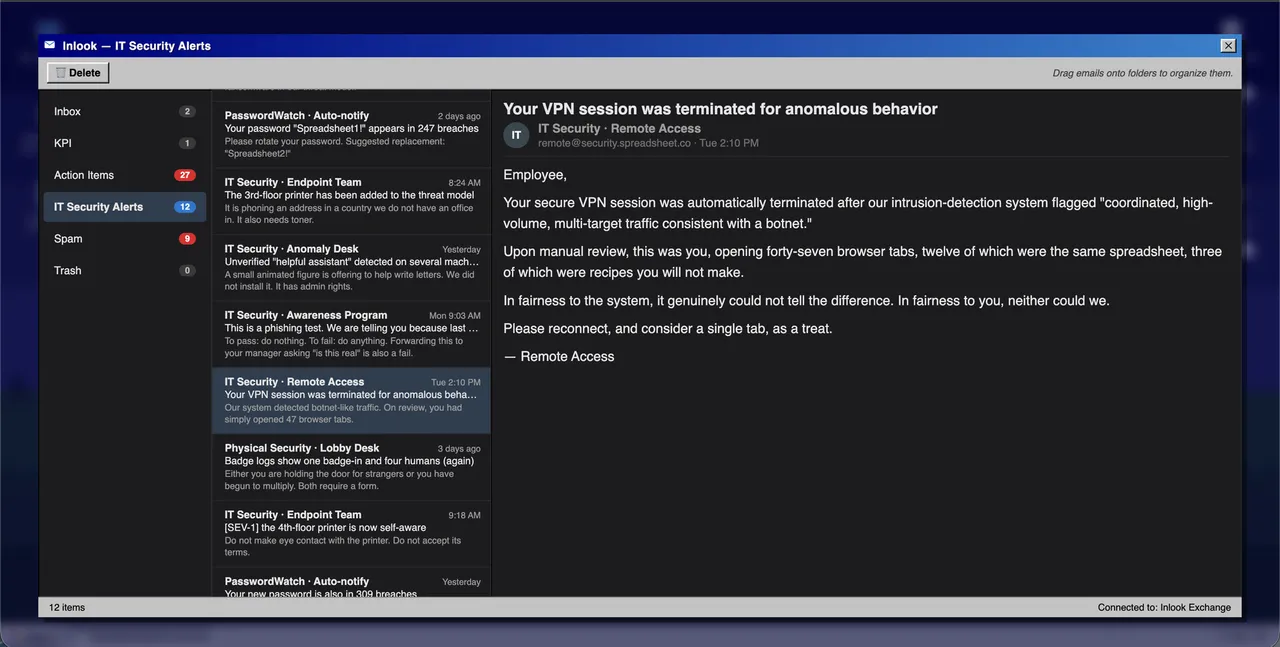Click the Inlook envelope icon in title bar
The image size is (1280, 647).
pyautogui.click(x=50, y=45)
